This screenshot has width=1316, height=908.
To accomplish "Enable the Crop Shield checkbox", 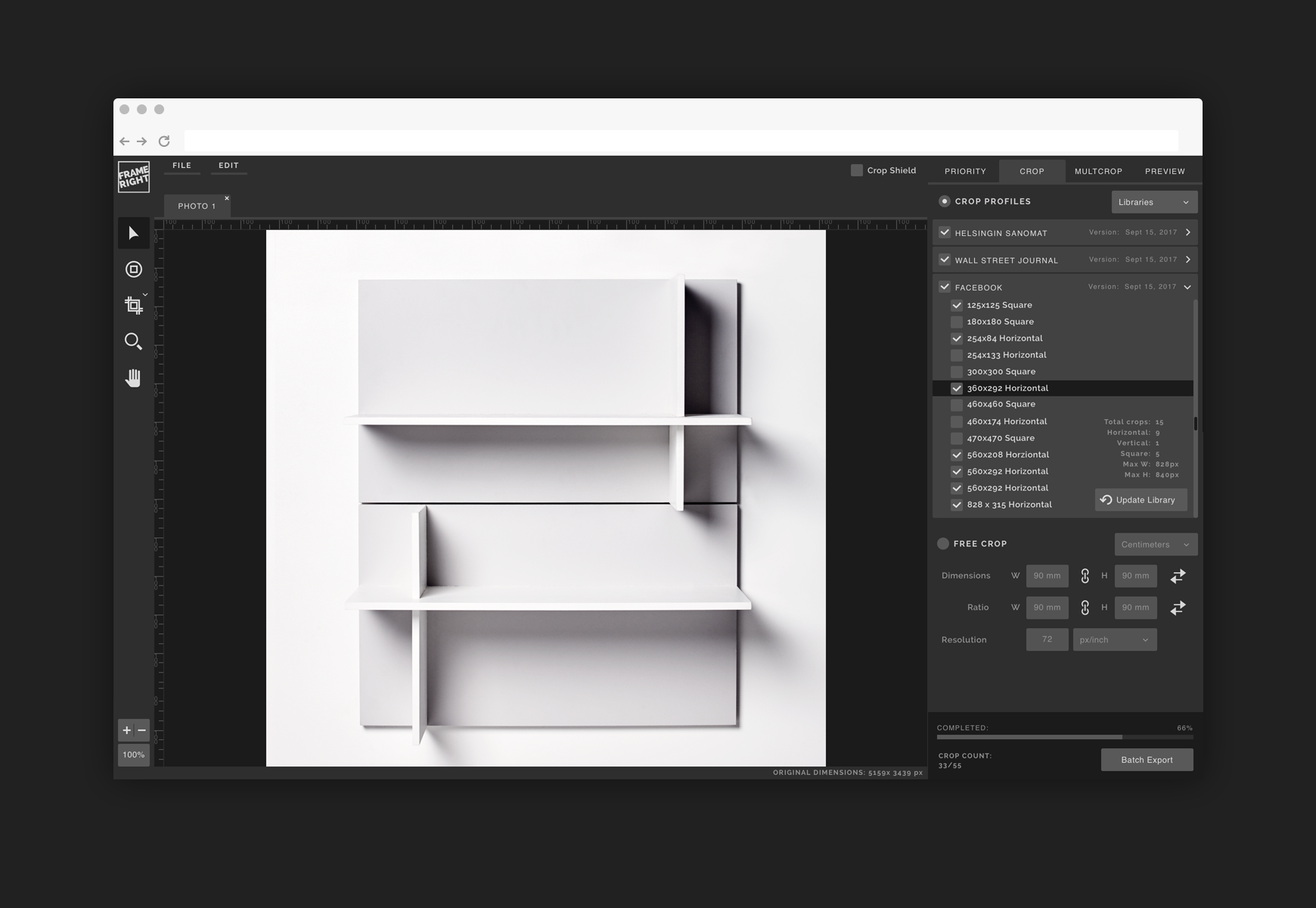I will (857, 170).
